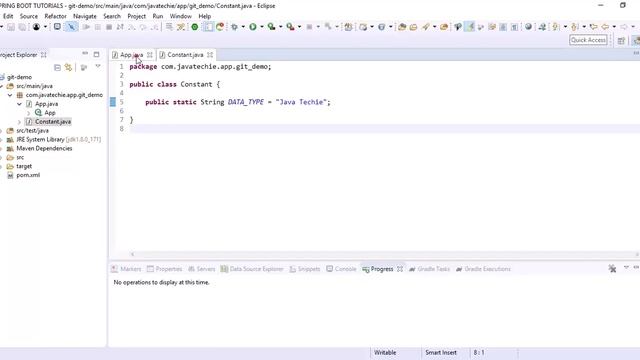Switch to the Markers tab
640x360 pixels.
tap(126, 269)
